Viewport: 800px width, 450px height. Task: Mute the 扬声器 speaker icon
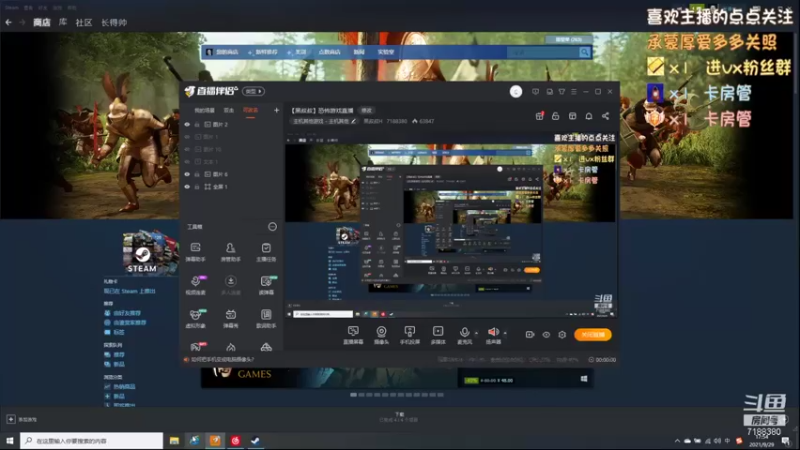tap(493, 332)
